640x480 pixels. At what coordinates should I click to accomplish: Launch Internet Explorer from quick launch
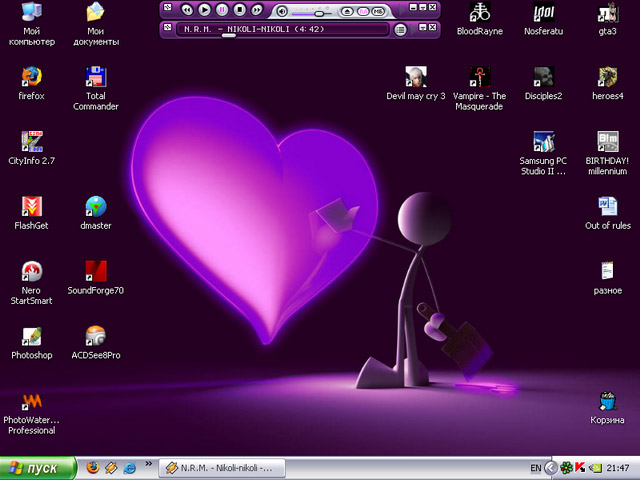[x=129, y=468]
